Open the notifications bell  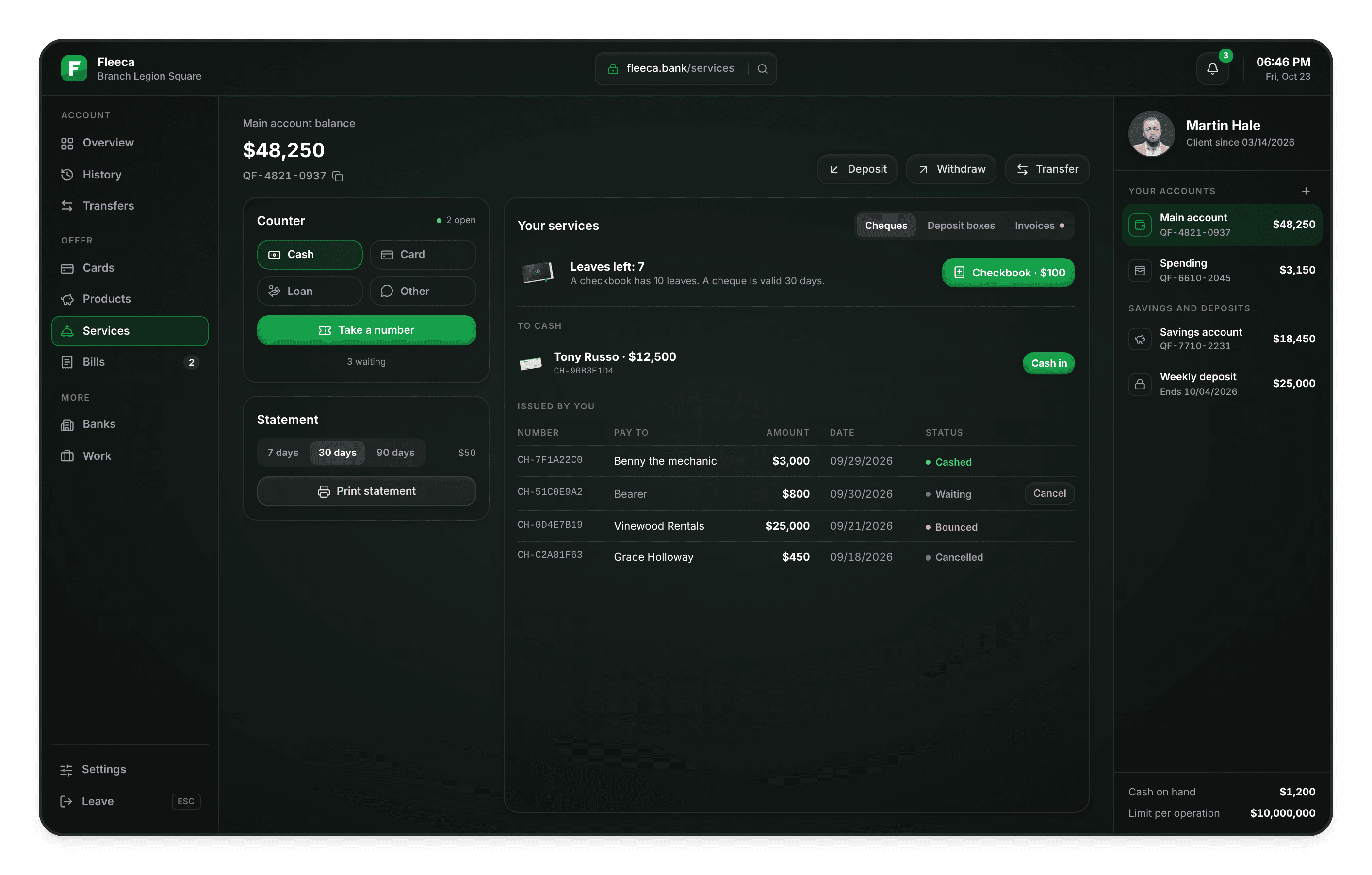[x=1212, y=69]
